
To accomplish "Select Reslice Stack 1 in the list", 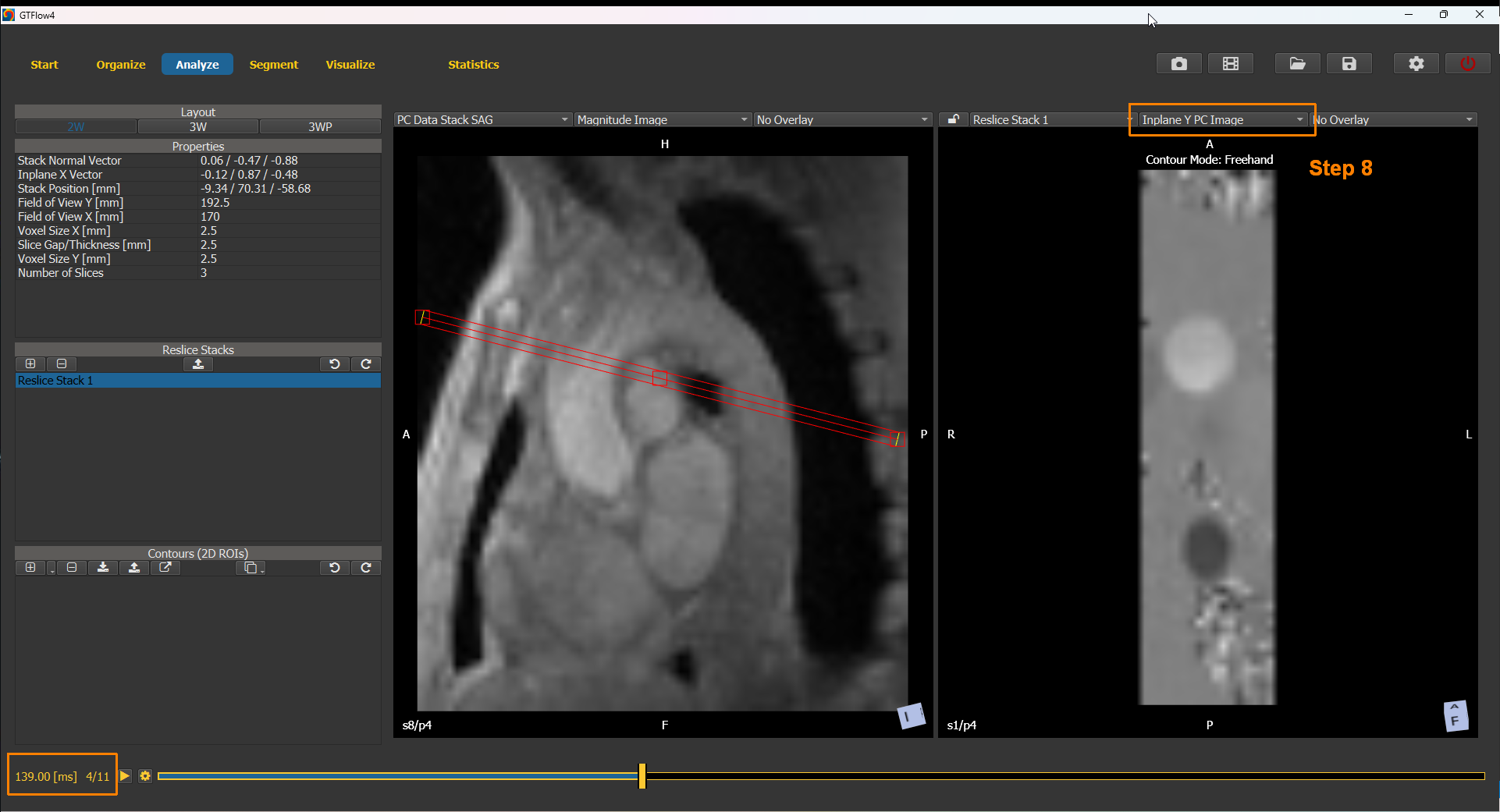I will pyautogui.click(x=198, y=381).
